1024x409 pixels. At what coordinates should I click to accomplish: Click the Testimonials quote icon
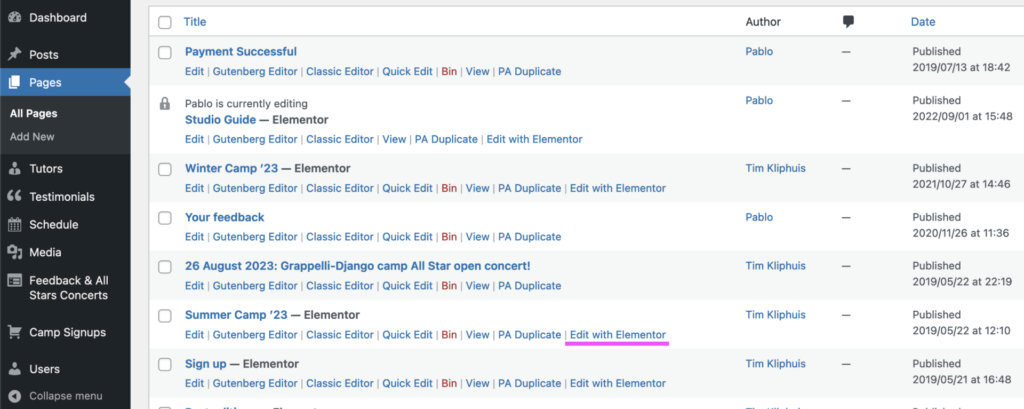14,197
